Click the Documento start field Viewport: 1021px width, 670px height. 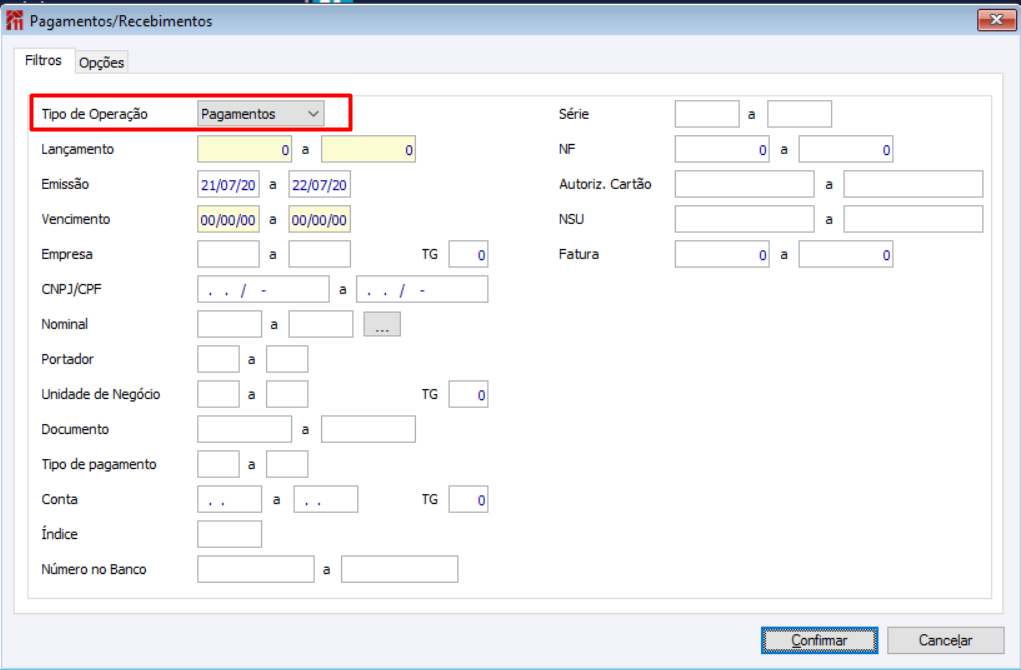[x=244, y=430]
